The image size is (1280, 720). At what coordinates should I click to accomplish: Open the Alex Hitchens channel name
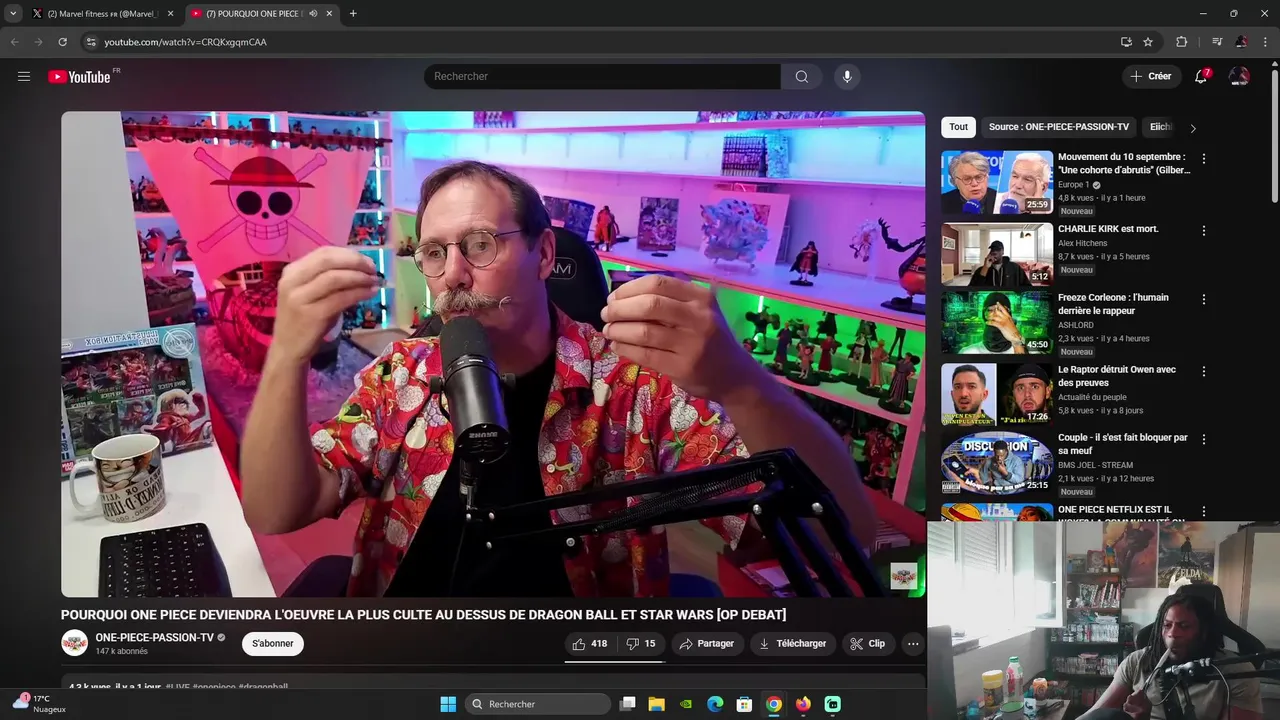(x=1083, y=243)
